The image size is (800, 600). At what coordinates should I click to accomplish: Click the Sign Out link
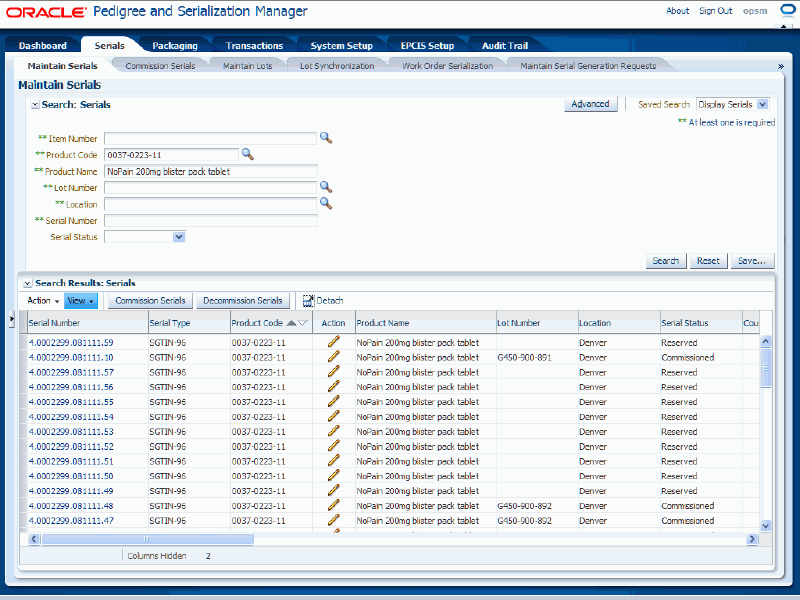tap(715, 11)
